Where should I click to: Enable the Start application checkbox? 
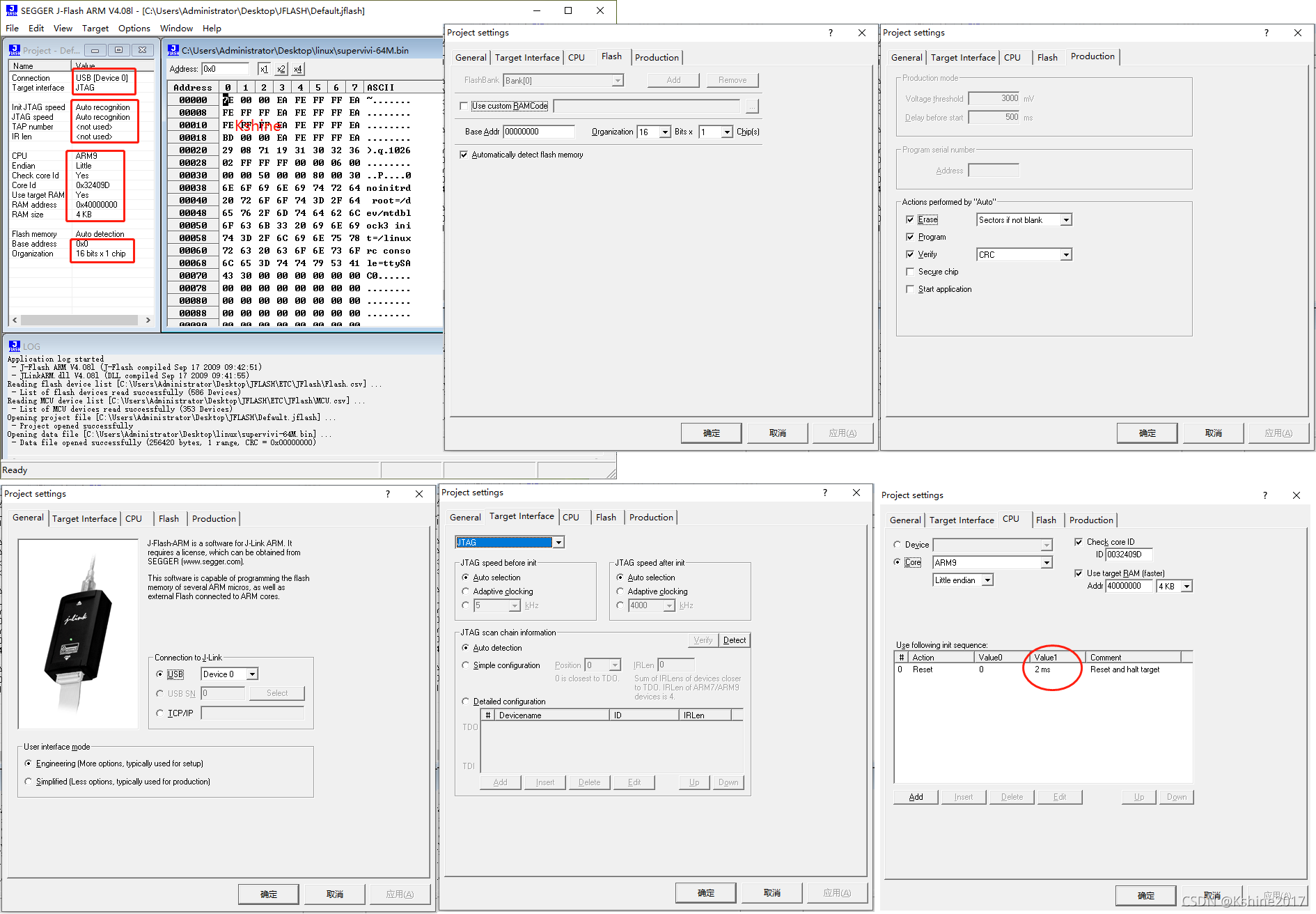click(x=910, y=289)
